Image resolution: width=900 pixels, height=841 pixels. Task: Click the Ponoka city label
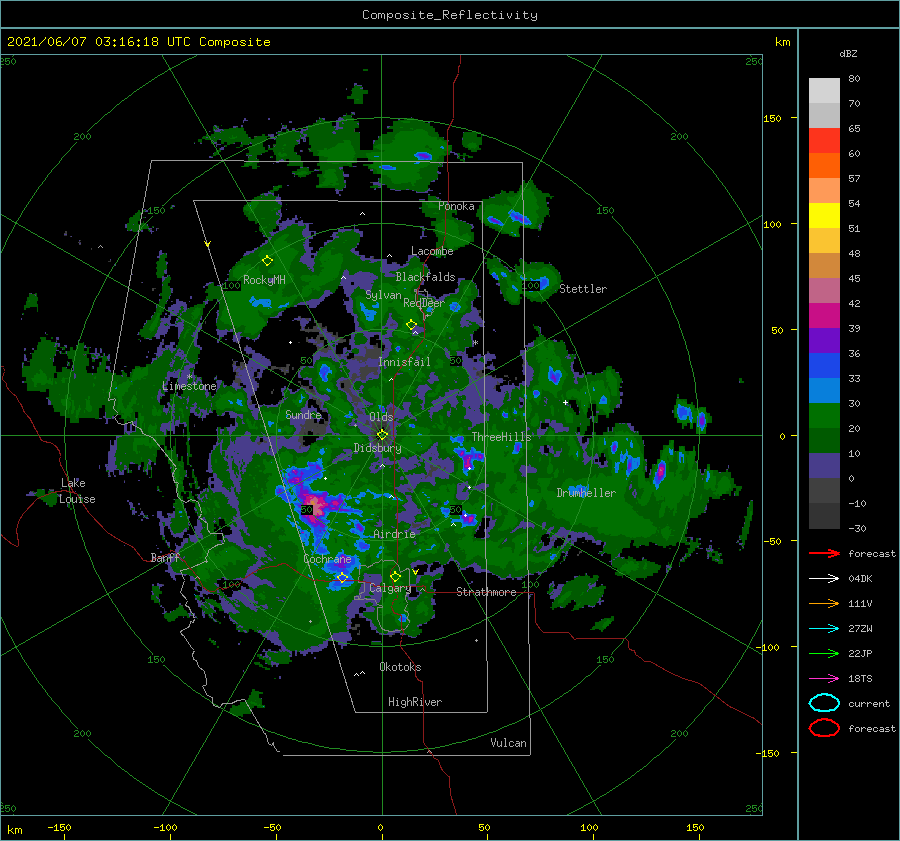456,206
